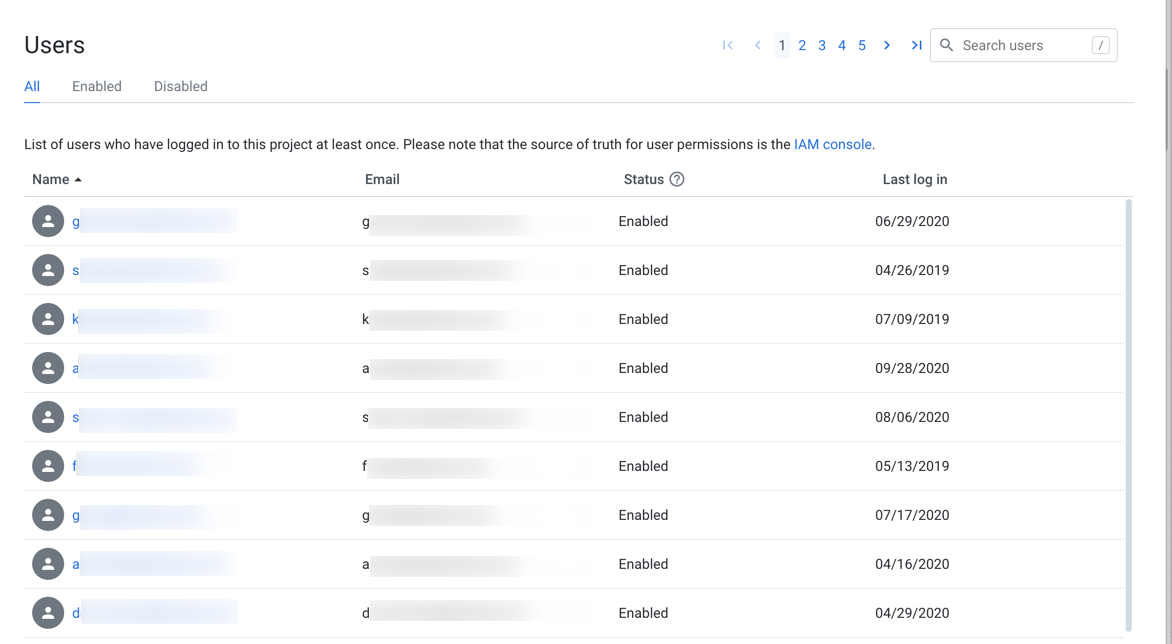Switch to the Enabled tab
The image size is (1172, 644).
click(97, 86)
